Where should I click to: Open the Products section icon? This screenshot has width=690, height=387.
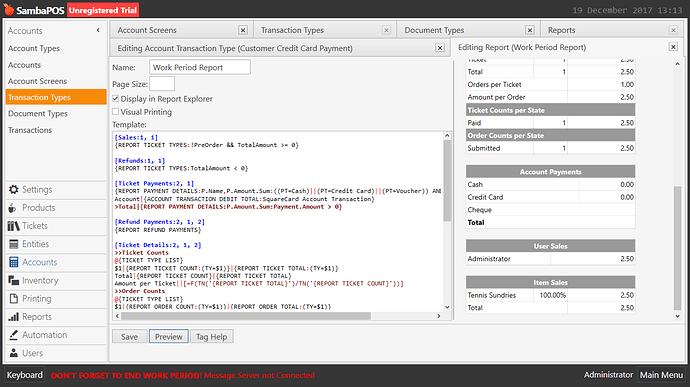tap(13, 208)
